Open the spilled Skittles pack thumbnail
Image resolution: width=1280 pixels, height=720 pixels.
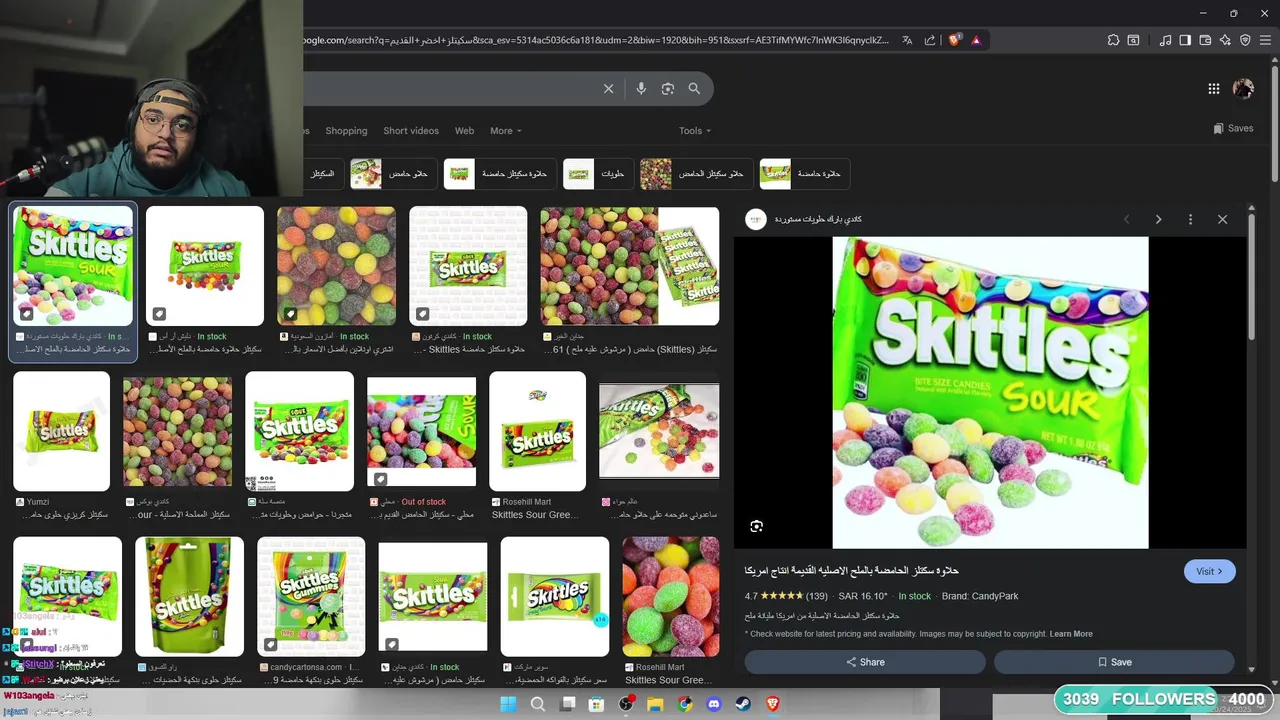tap(658, 431)
